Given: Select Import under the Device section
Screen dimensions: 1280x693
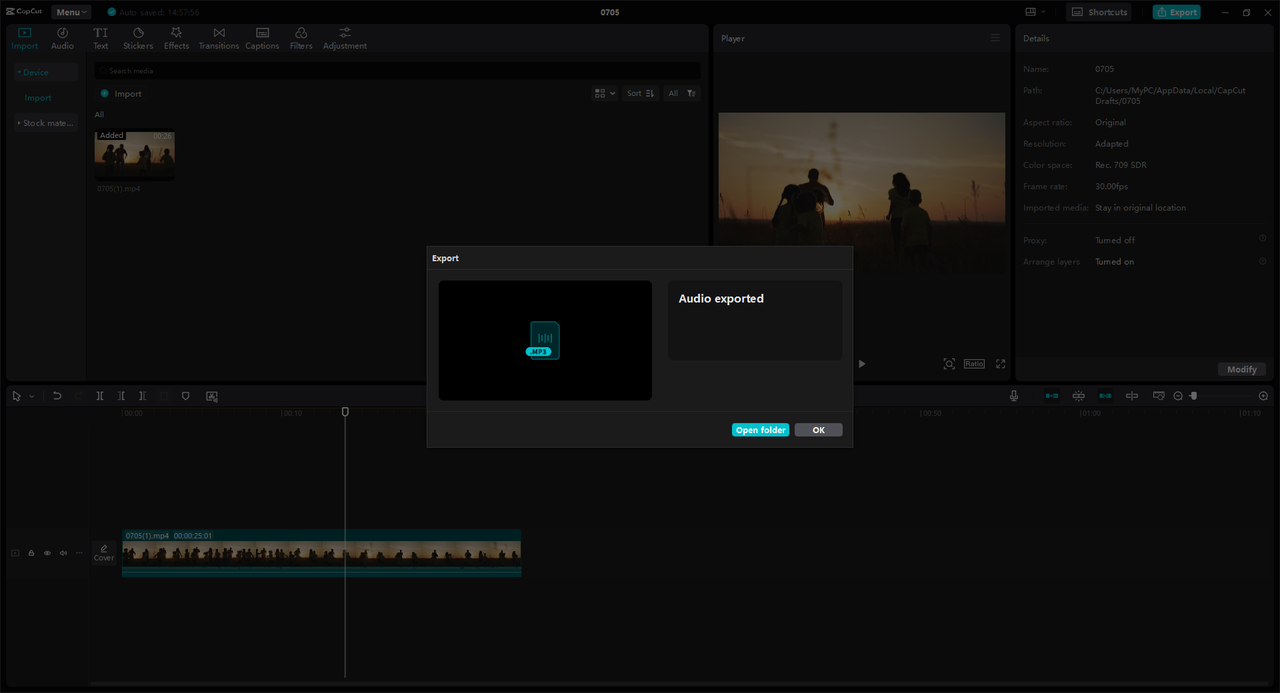Looking at the screenshot, I should [x=38, y=98].
